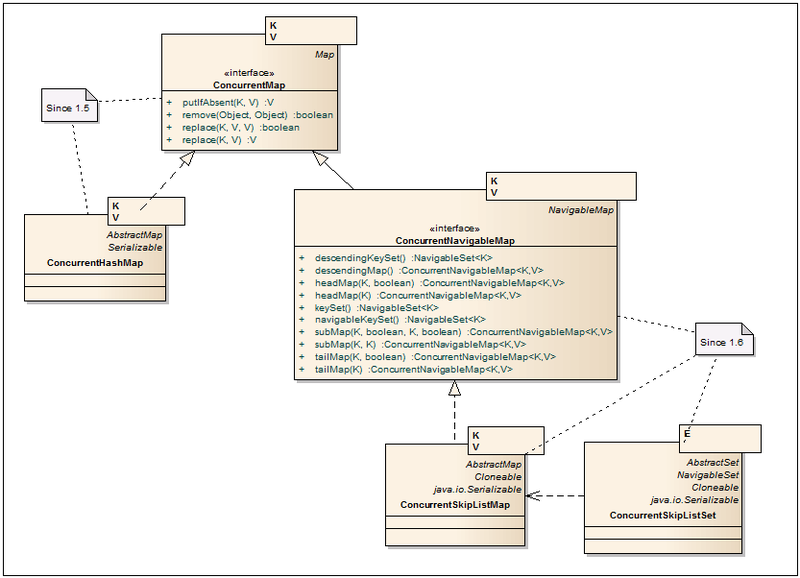
Task: Click the K V template box on ConcurrentMap
Action: tap(311, 31)
